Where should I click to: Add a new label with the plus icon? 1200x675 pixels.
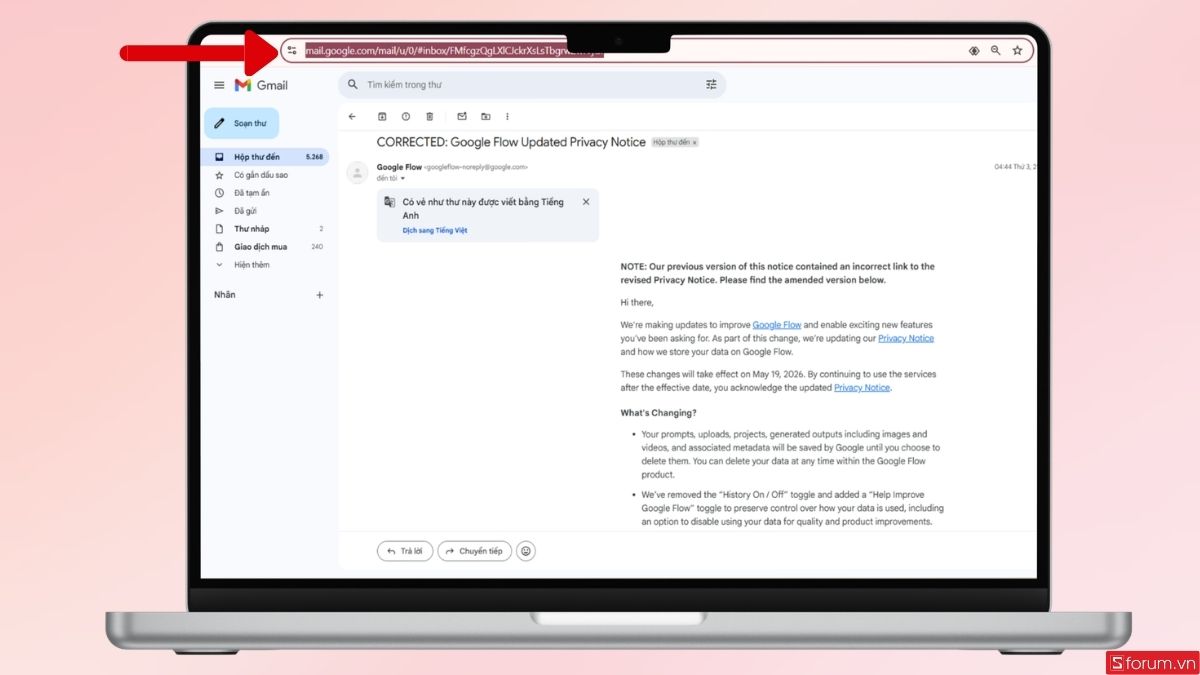tap(320, 295)
